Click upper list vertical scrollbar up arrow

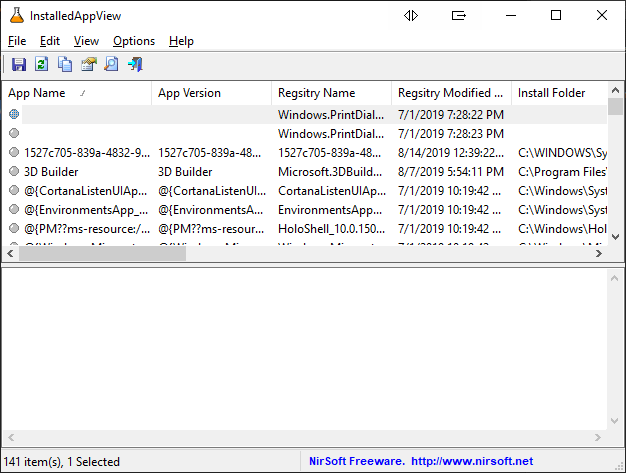[x=615, y=90]
